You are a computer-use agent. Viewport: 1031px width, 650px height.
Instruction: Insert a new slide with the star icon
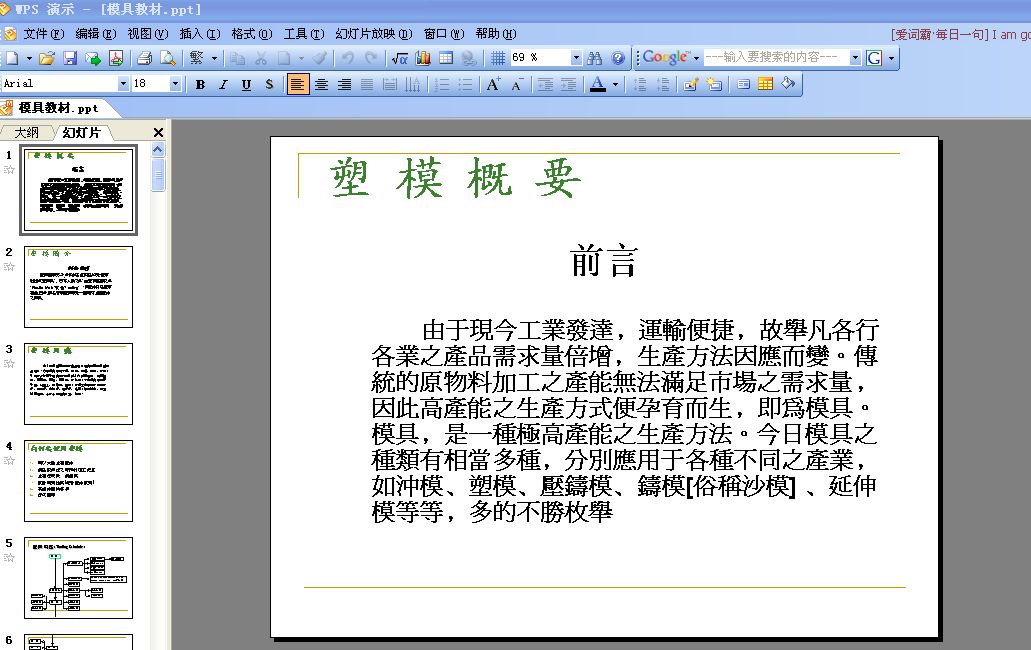coord(713,84)
